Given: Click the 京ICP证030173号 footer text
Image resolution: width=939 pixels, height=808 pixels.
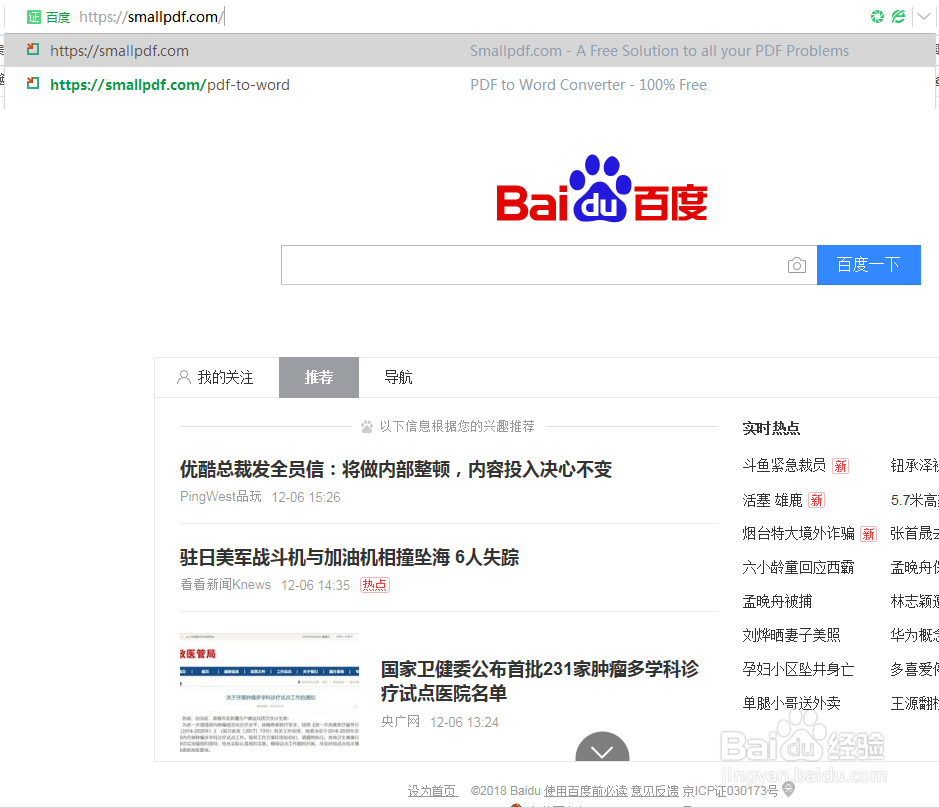Looking at the screenshot, I should [730, 791].
